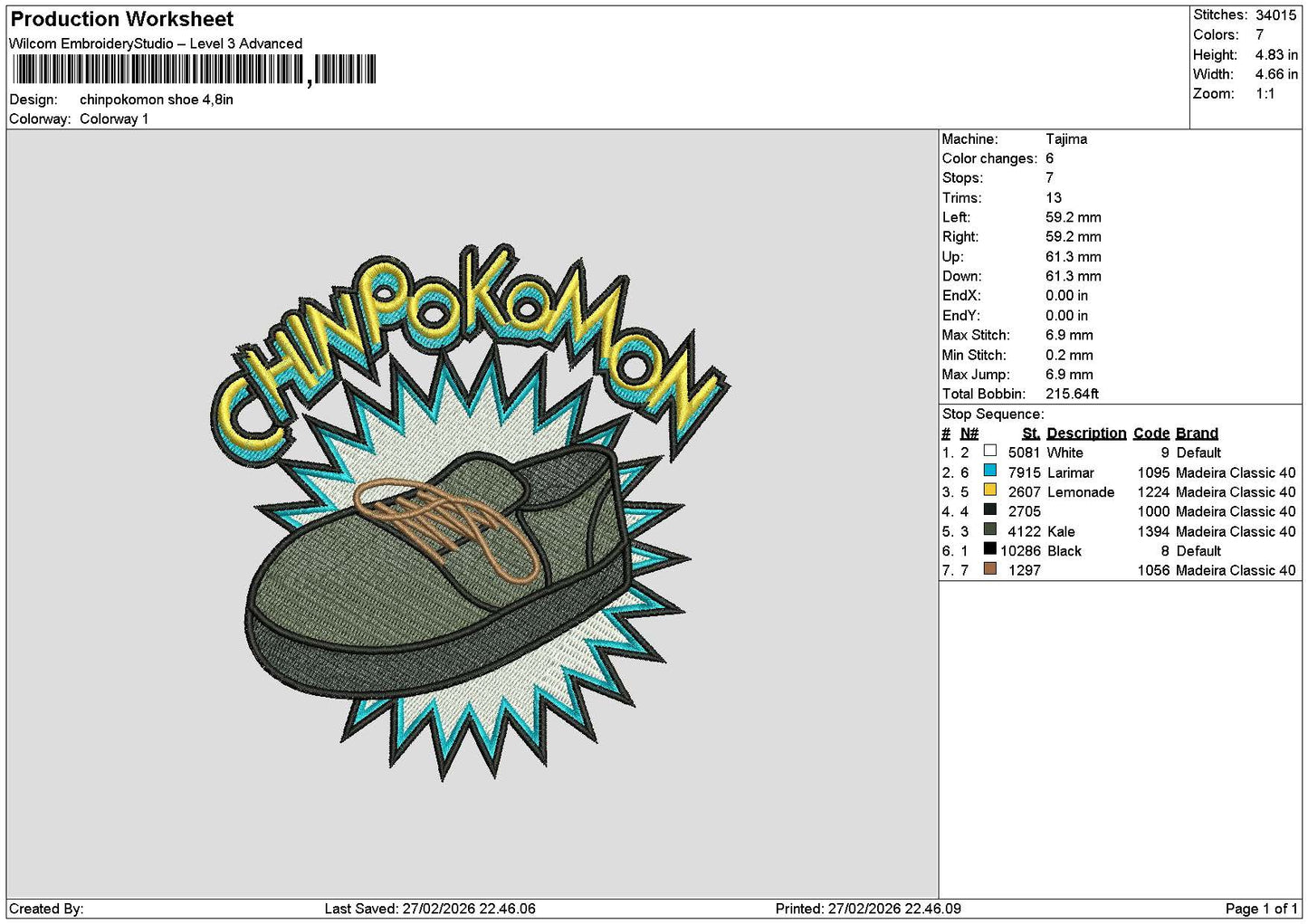Image resolution: width=1308 pixels, height=924 pixels.
Task: Click the code 1394 cell
Action: point(1153,531)
